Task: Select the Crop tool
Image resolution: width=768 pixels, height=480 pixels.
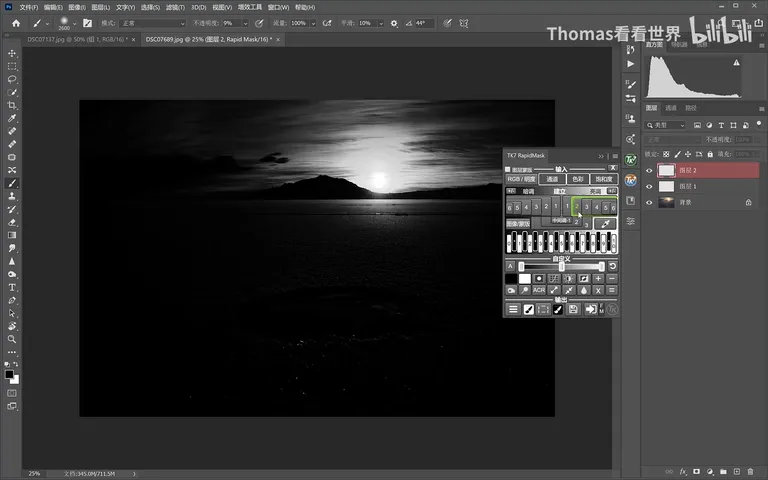Action: 12,105
